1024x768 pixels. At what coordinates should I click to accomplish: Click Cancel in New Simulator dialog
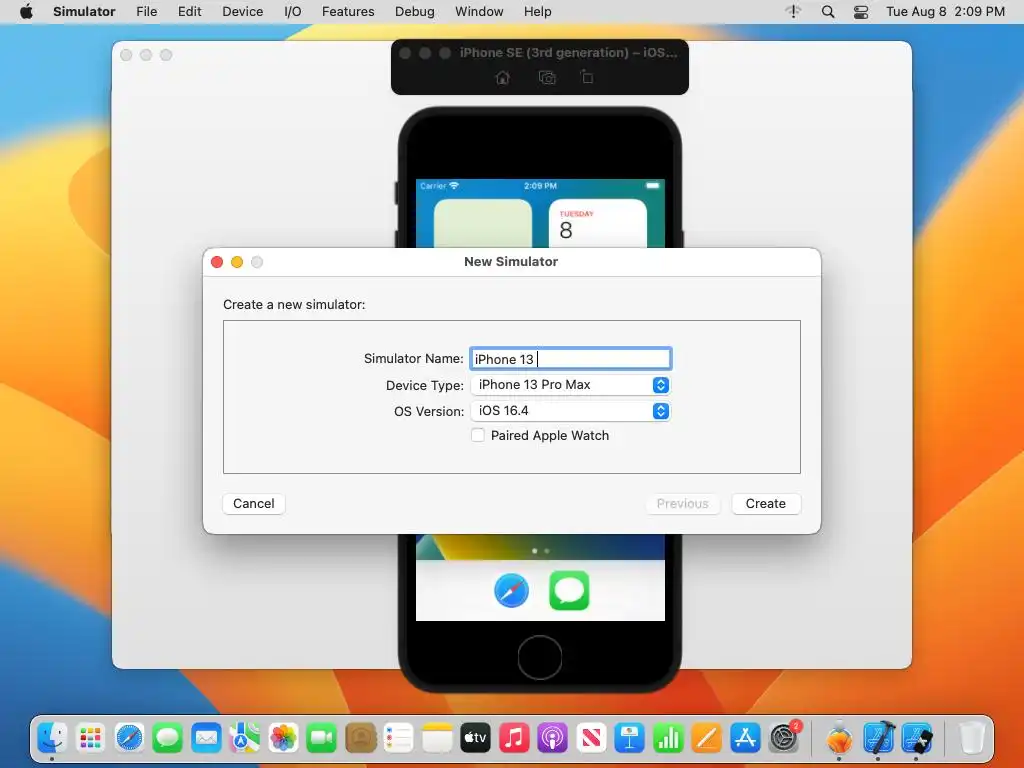[x=253, y=504]
